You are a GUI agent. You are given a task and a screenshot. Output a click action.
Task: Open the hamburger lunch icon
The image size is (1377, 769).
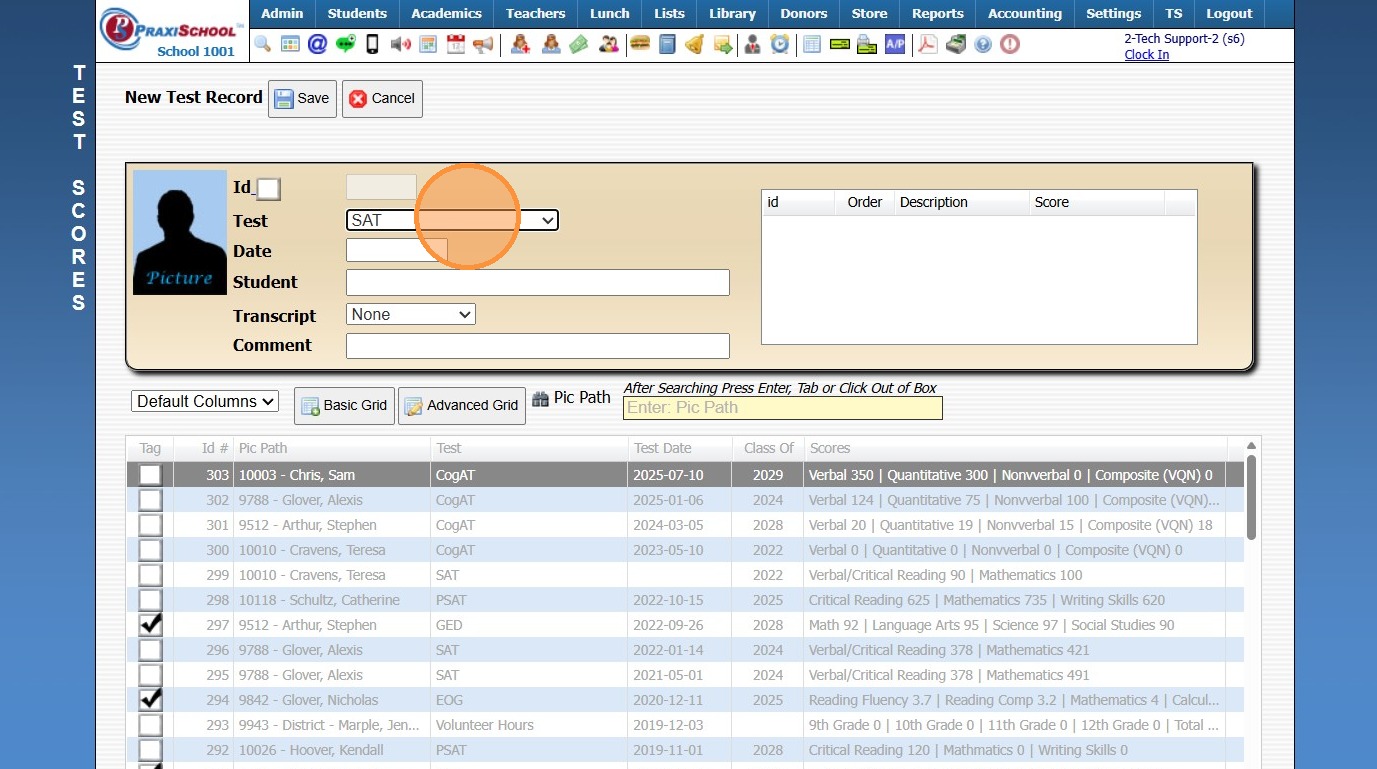640,44
